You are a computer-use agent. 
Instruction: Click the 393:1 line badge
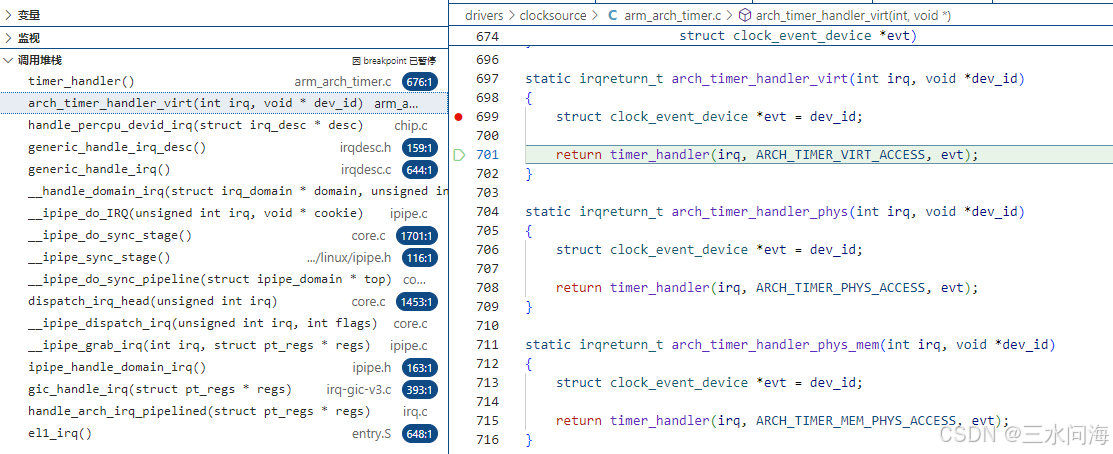point(420,390)
